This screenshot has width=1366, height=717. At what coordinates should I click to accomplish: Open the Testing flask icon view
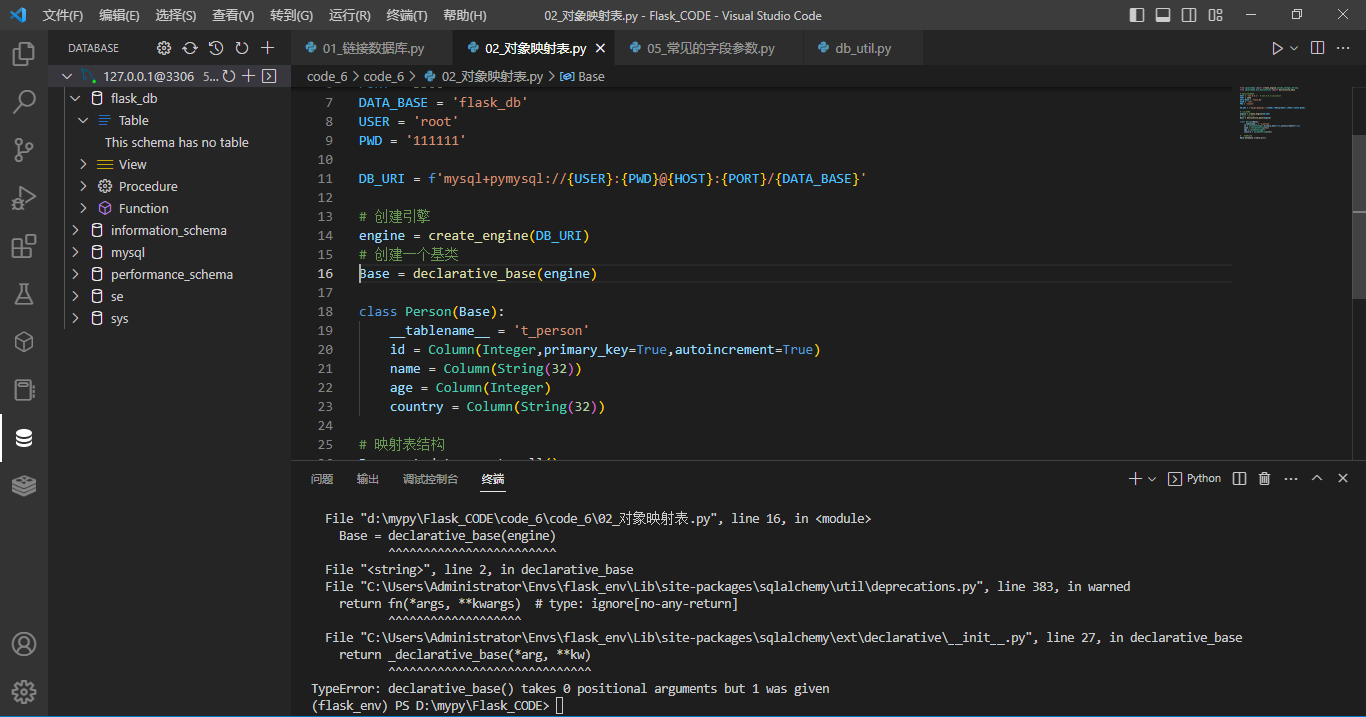24,294
